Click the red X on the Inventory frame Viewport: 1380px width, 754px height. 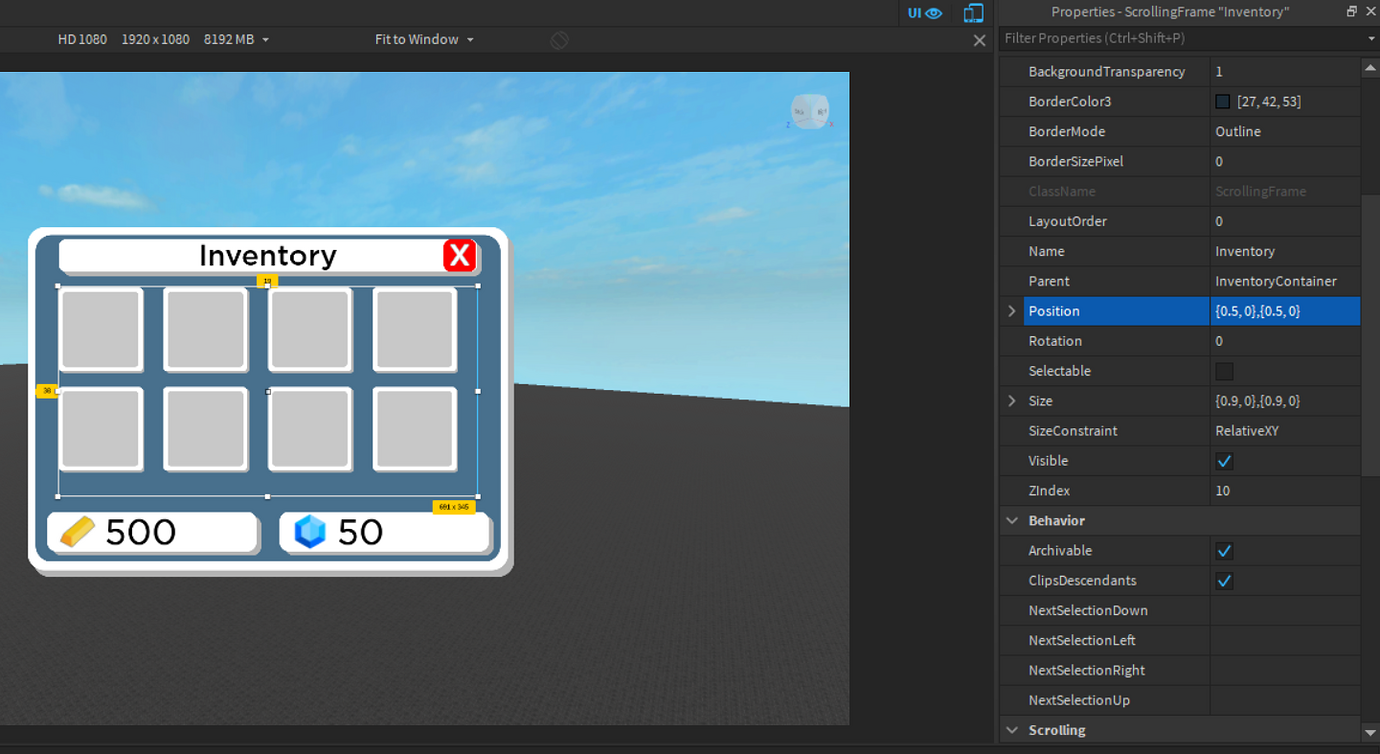[459, 256]
